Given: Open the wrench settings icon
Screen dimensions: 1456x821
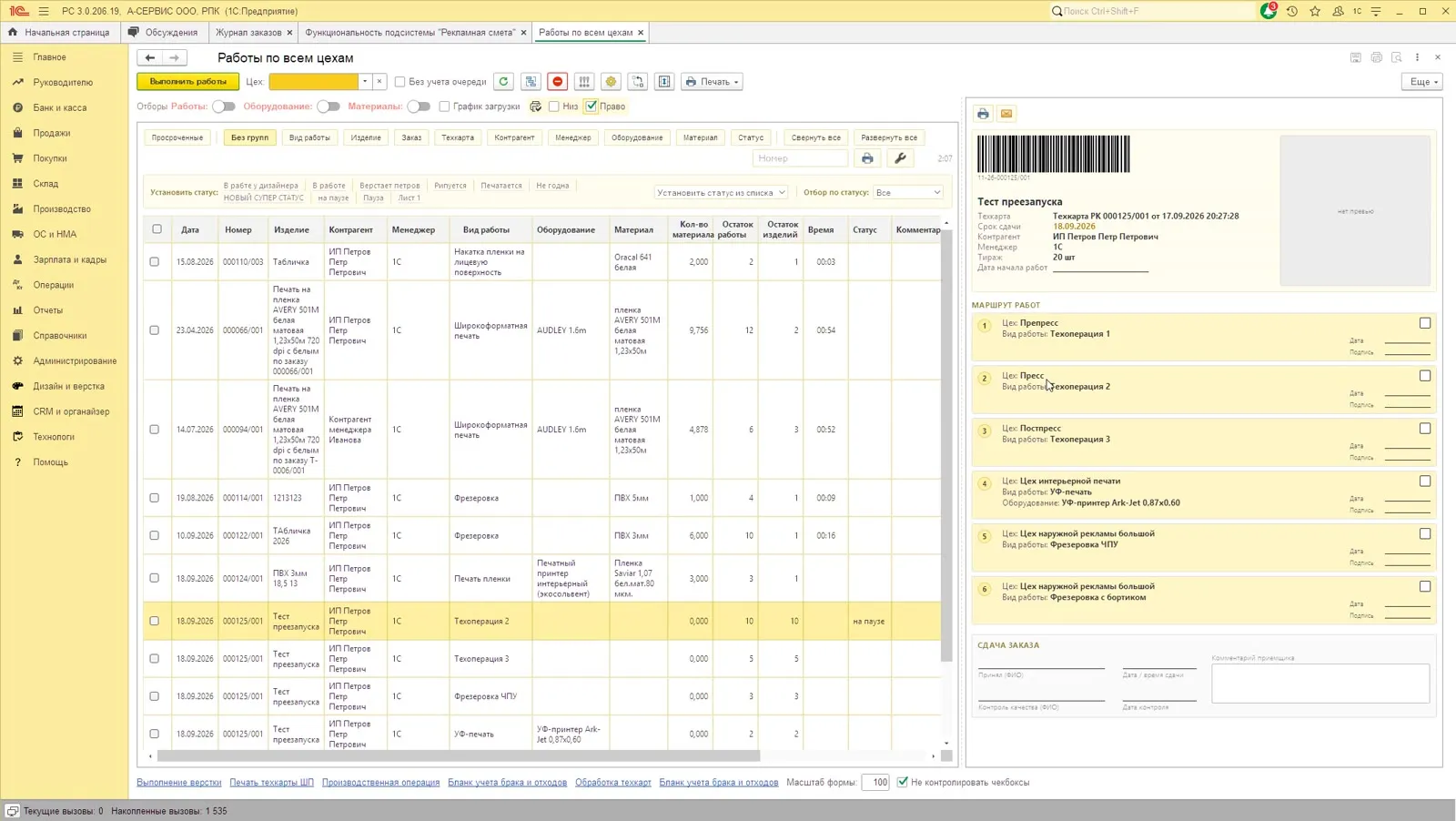Looking at the screenshot, I should click(x=900, y=158).
